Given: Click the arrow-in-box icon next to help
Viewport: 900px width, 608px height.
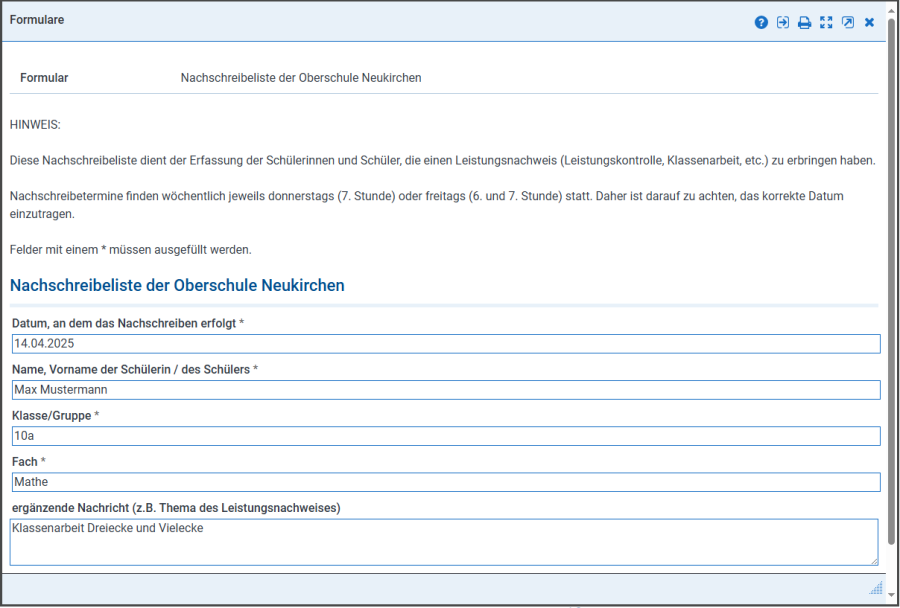Looking at the screenshot, I should point(783,22).
